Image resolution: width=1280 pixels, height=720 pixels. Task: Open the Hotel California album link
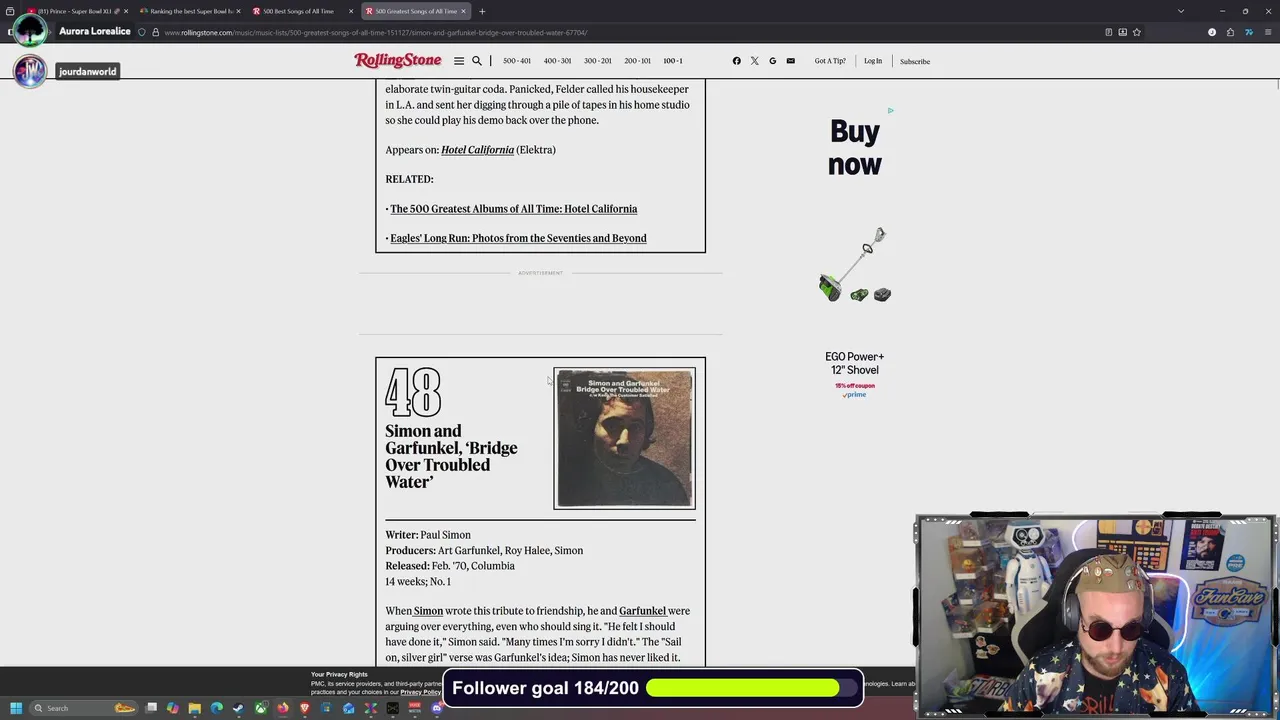pyautogui.click(x=477, y=150)
